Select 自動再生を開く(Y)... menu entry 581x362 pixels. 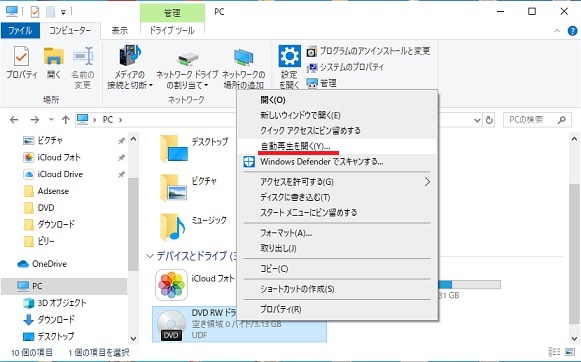click(x=337, y=146)
